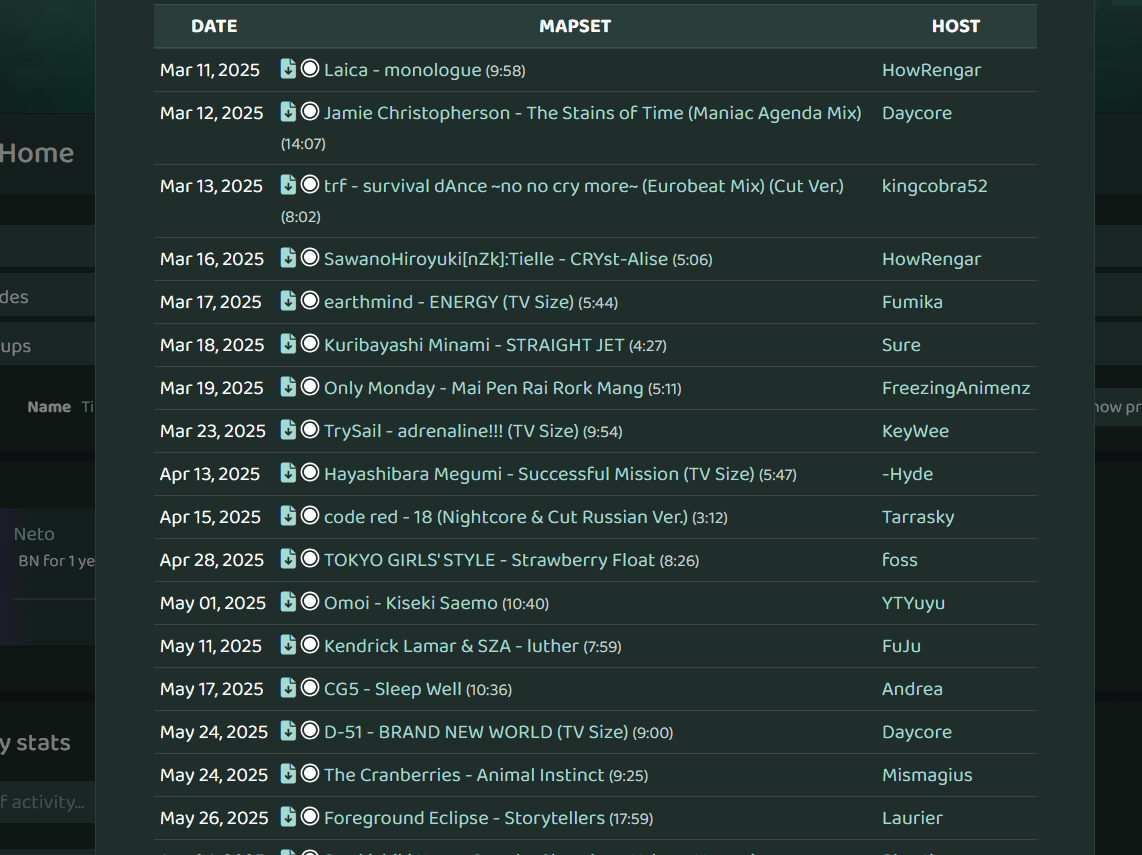The height and width of the screenshot is (855, 1142).
Task: View host Fumika profile
Action: coord(912,302)
